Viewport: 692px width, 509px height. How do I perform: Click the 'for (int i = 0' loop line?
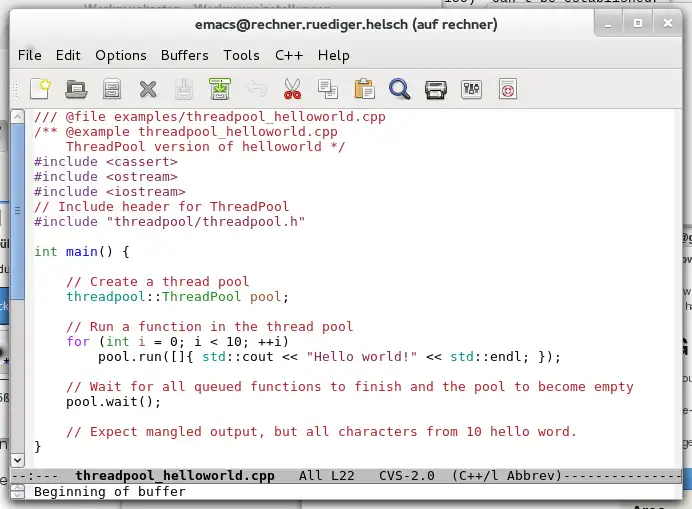click(177, 342)
